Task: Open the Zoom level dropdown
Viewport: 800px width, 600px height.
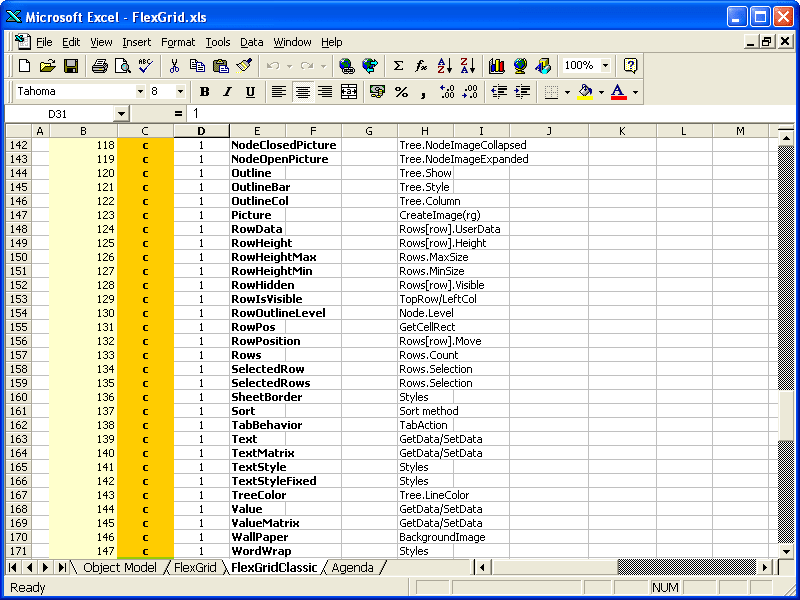Action: 605,66
